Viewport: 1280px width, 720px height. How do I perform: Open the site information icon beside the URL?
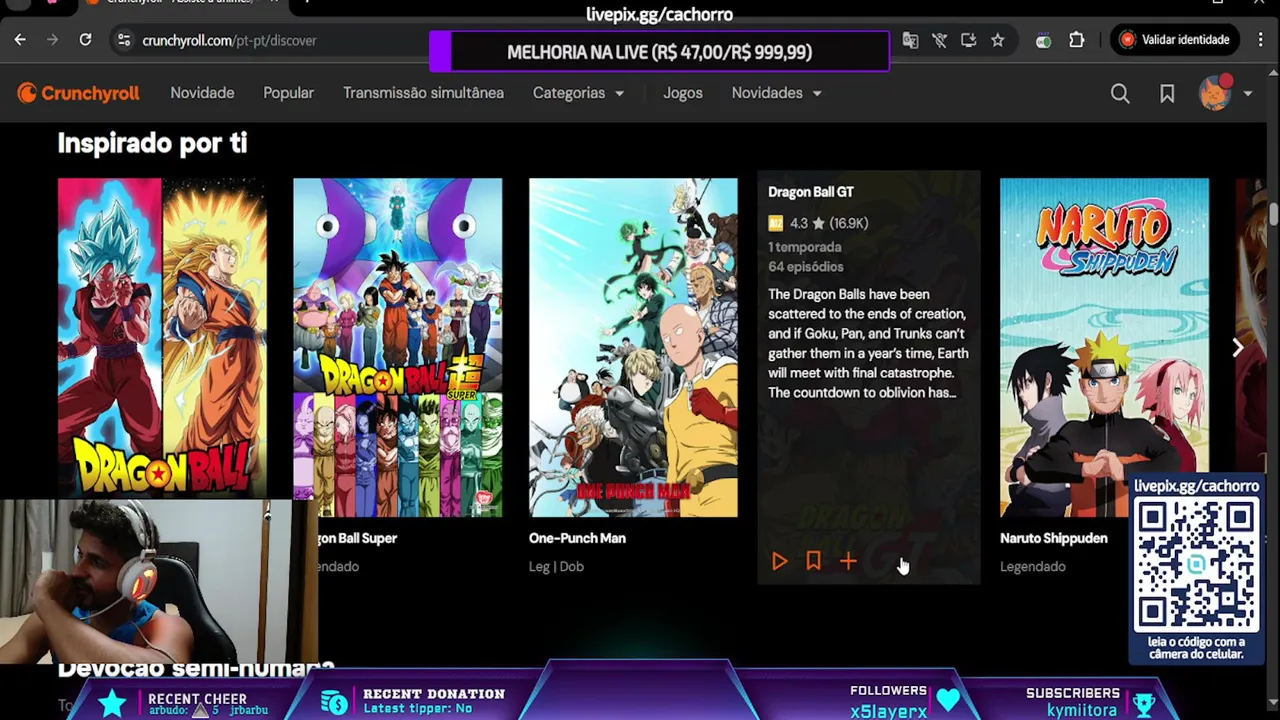(123, 40)
